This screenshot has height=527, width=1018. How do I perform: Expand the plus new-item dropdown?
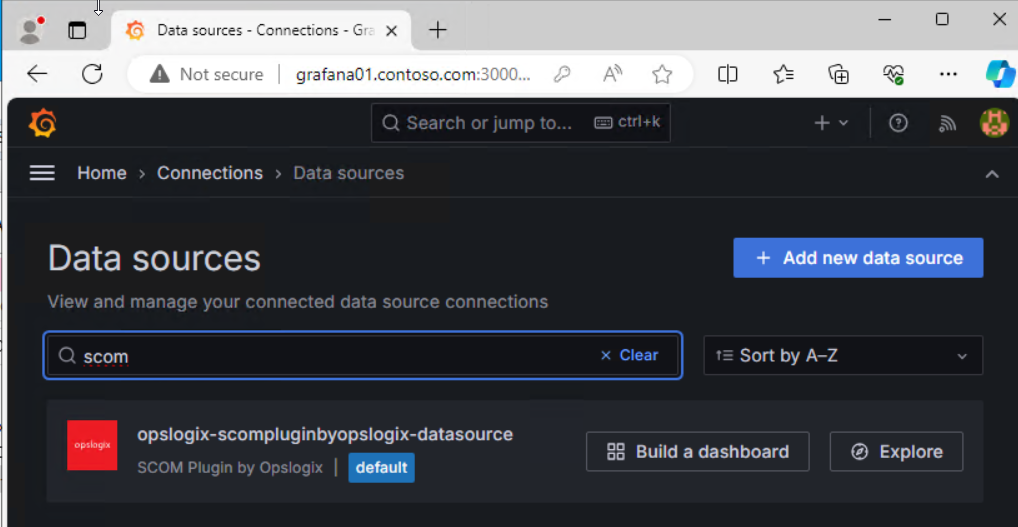click(x=830, y=123)
